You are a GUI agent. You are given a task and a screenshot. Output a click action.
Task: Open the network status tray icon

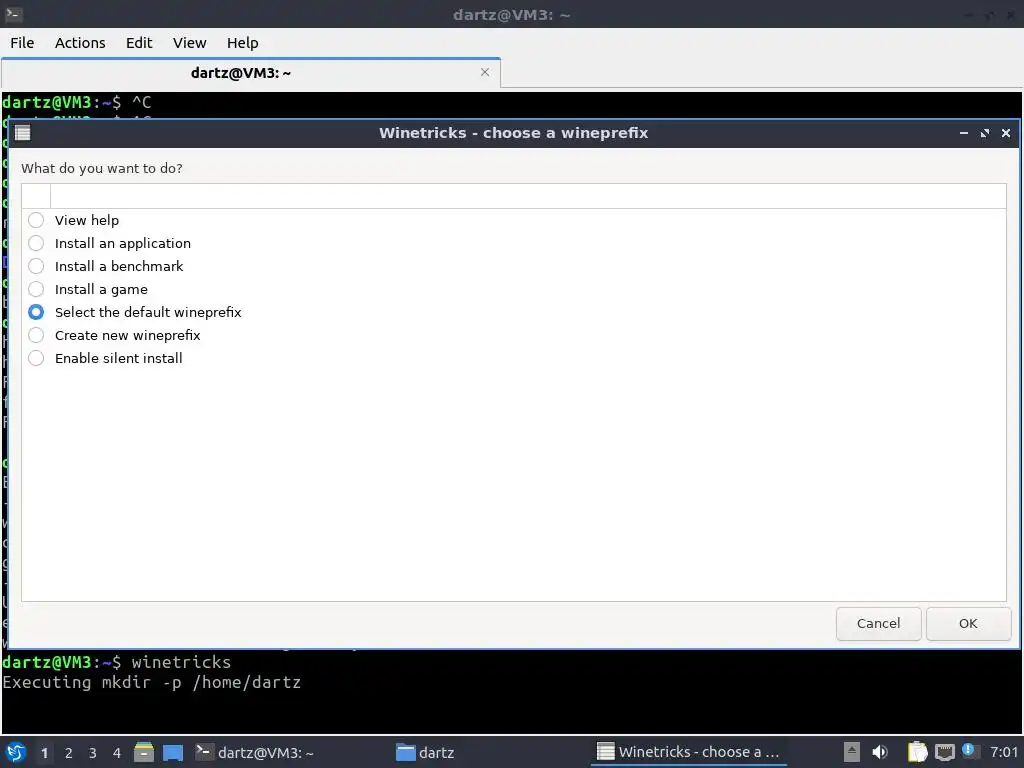tap(944, 753)
